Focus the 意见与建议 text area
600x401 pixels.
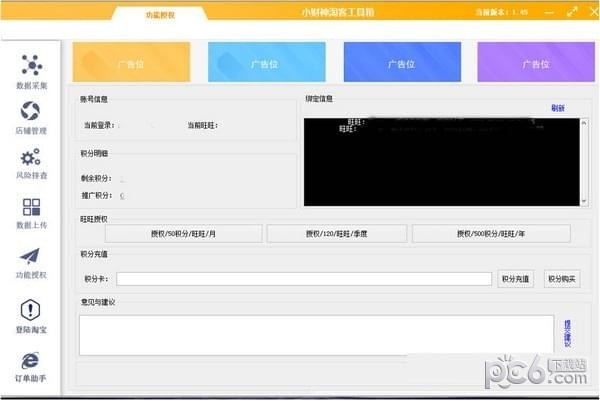pyautogui.click(x=316, y=335)
